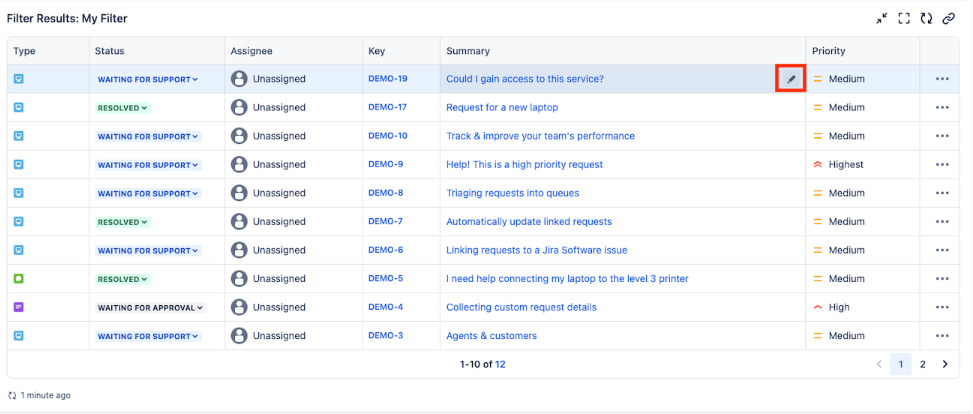Click previous page left chevron
The height and width of the screenshot is (414, 973).
point(879,364)
